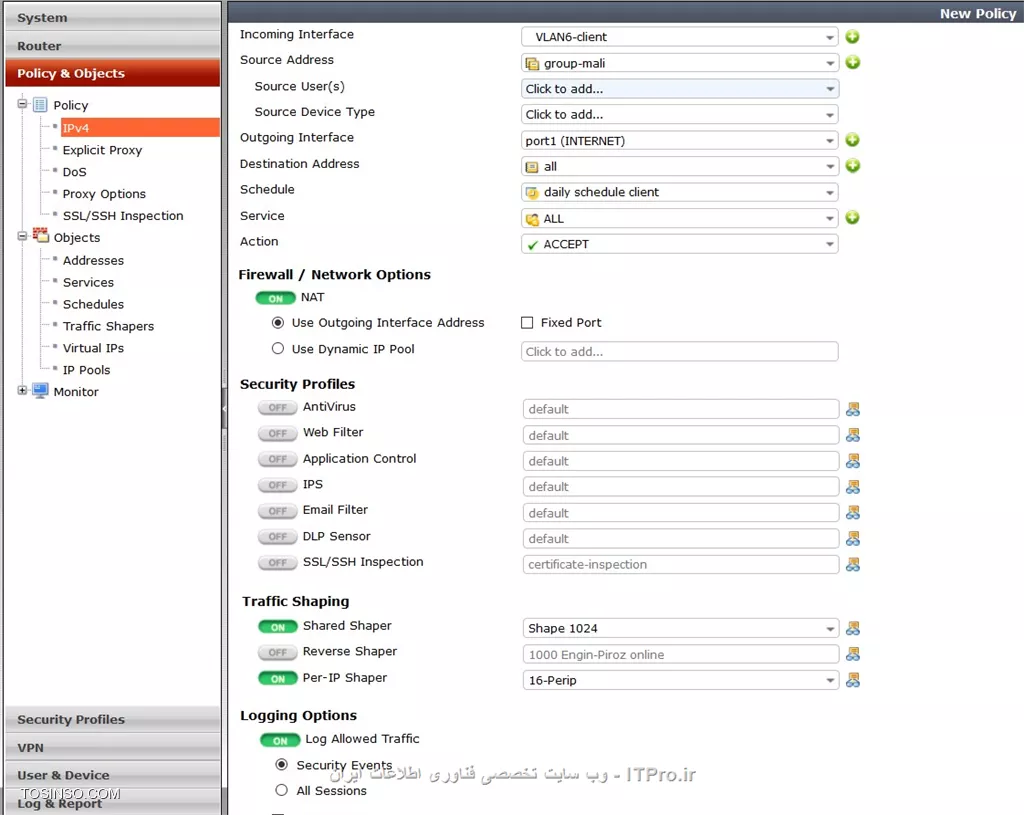Turn off the Shared Shaper toggle

pyautogui.click(x=278, y=627)
